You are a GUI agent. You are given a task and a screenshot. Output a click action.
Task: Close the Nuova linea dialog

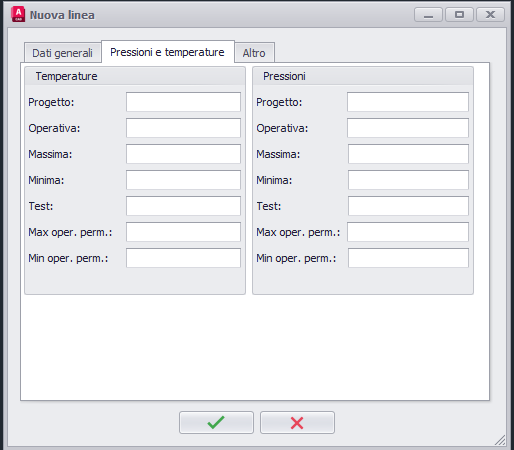(x=490, y=15)
